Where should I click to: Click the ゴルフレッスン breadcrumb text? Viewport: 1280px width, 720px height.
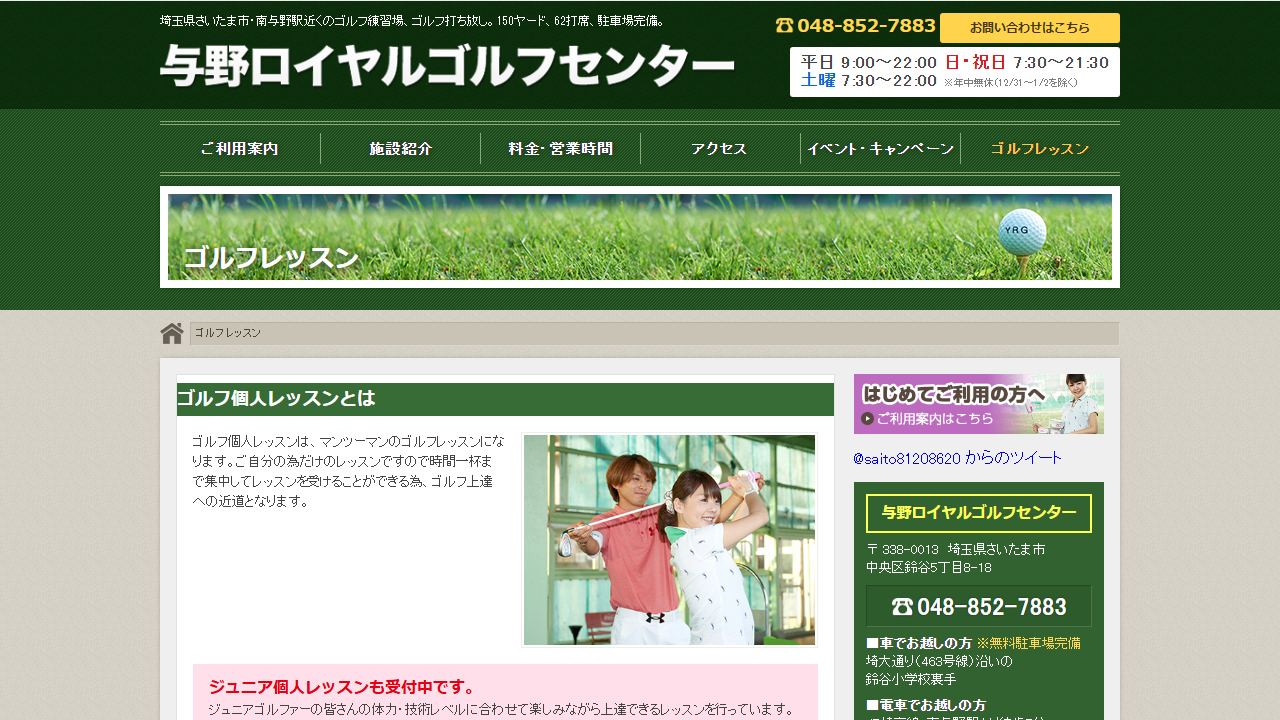[228, 333]
